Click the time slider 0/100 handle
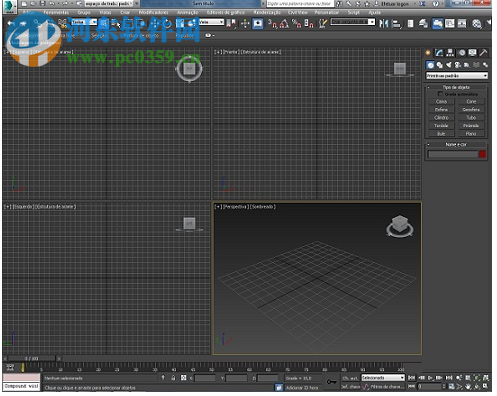 [x=32, y=359]
